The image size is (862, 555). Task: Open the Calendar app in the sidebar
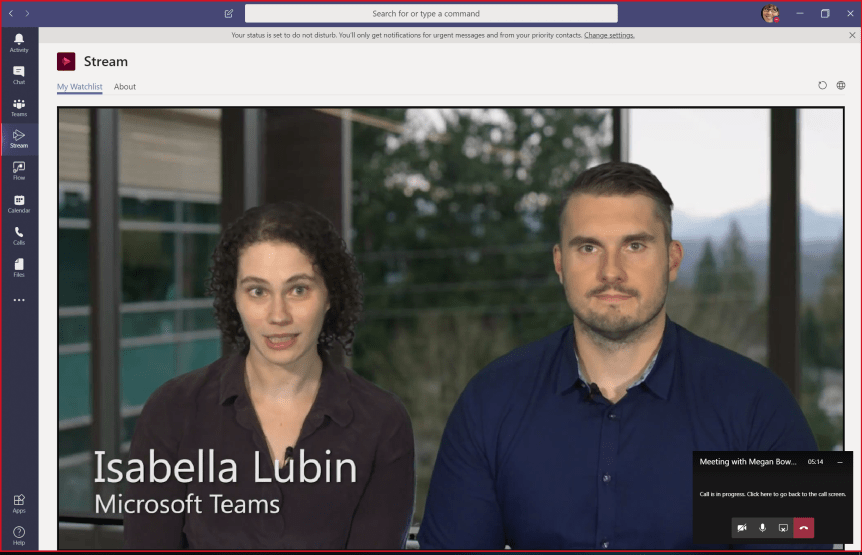[x=19, y=203]
